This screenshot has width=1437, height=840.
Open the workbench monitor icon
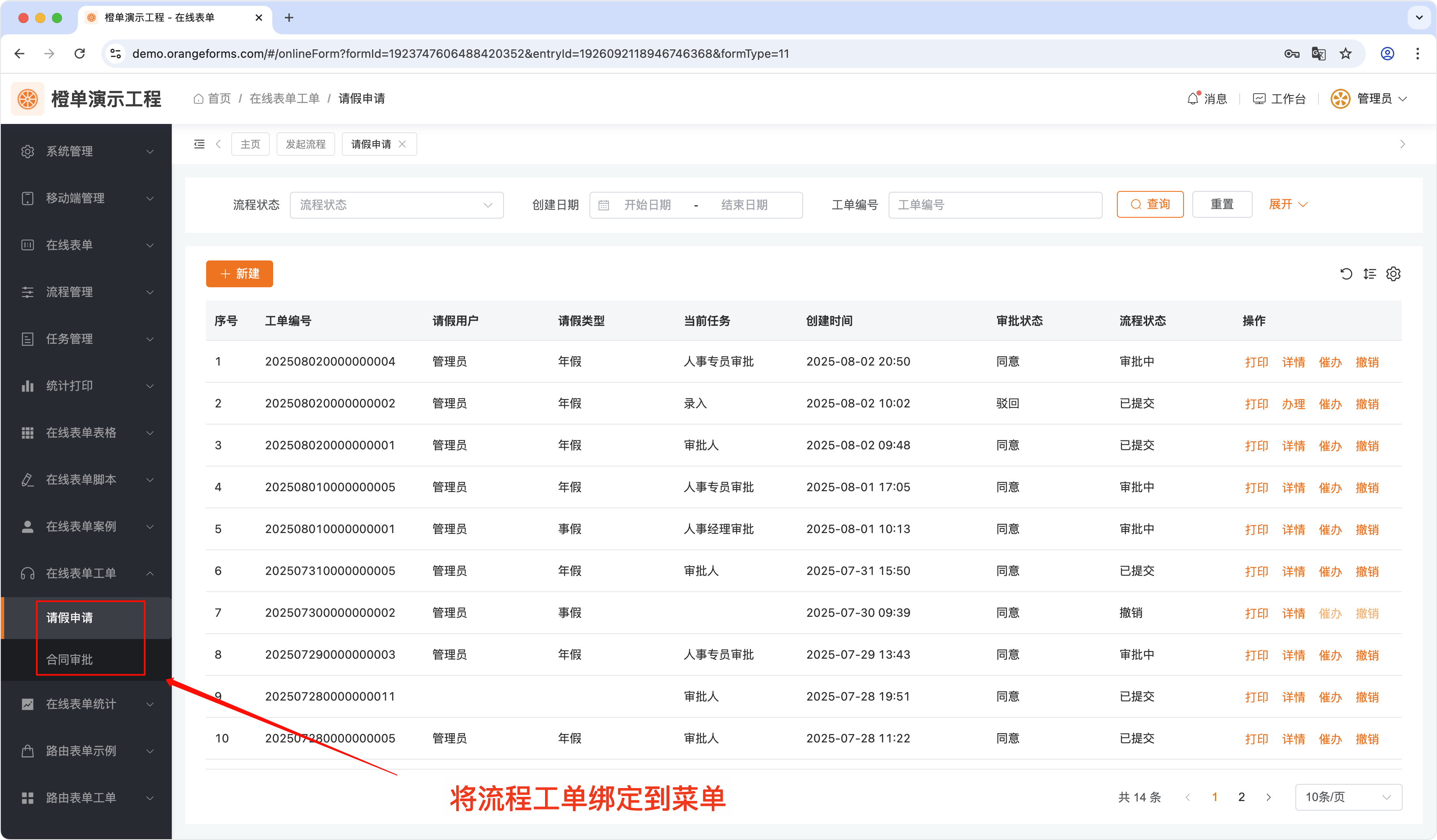pos(1259,98)
